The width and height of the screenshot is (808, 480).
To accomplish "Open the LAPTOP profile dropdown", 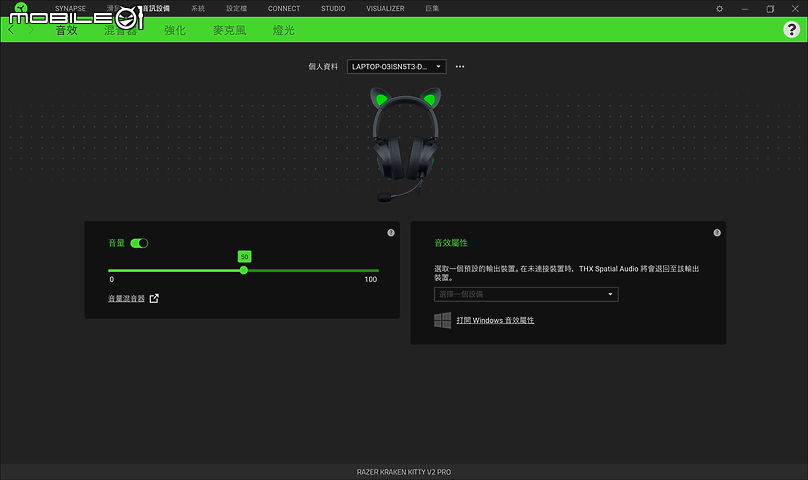I will [396, 67].
